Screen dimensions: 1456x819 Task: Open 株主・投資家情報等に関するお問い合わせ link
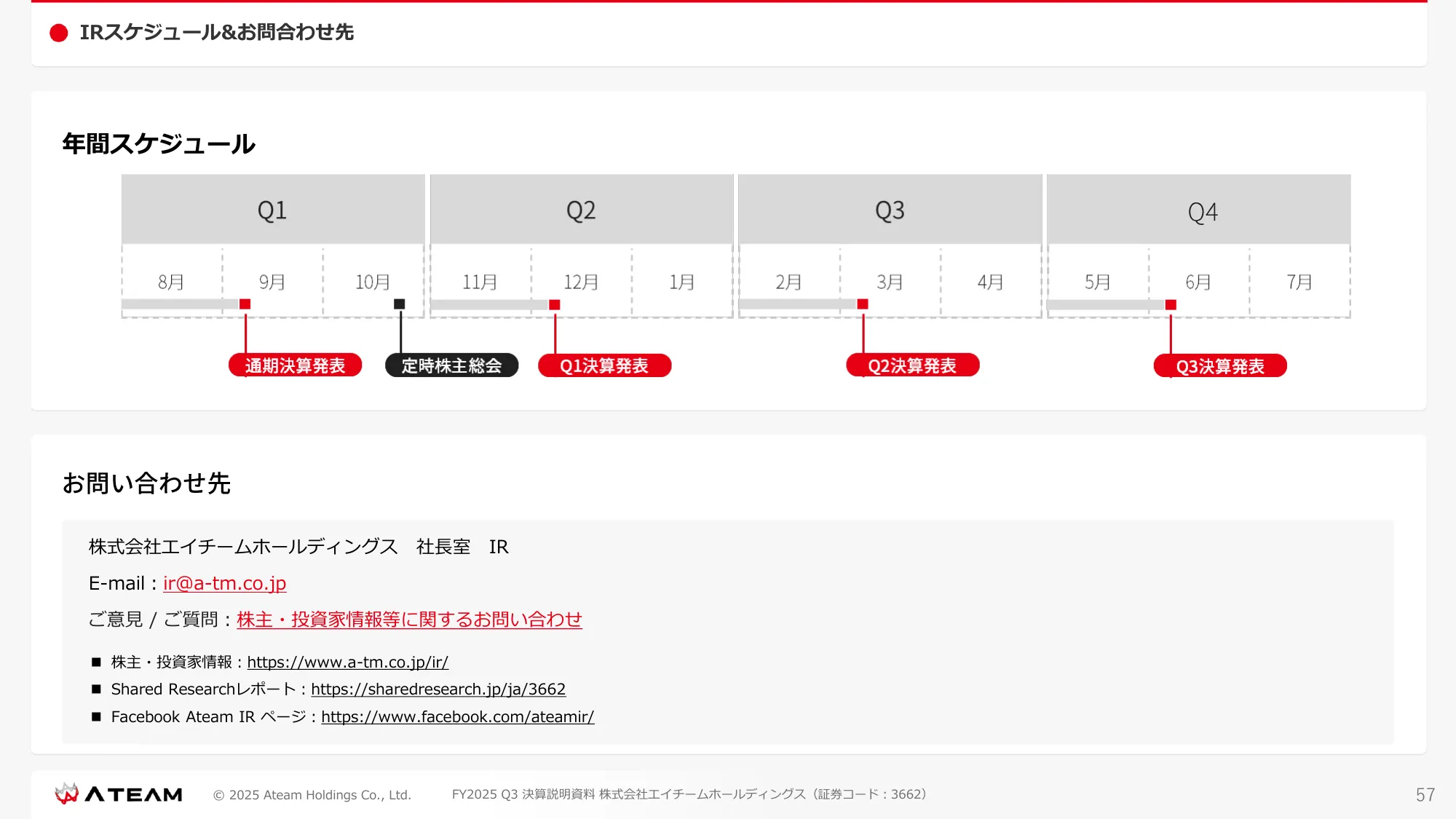coord(409,620)
